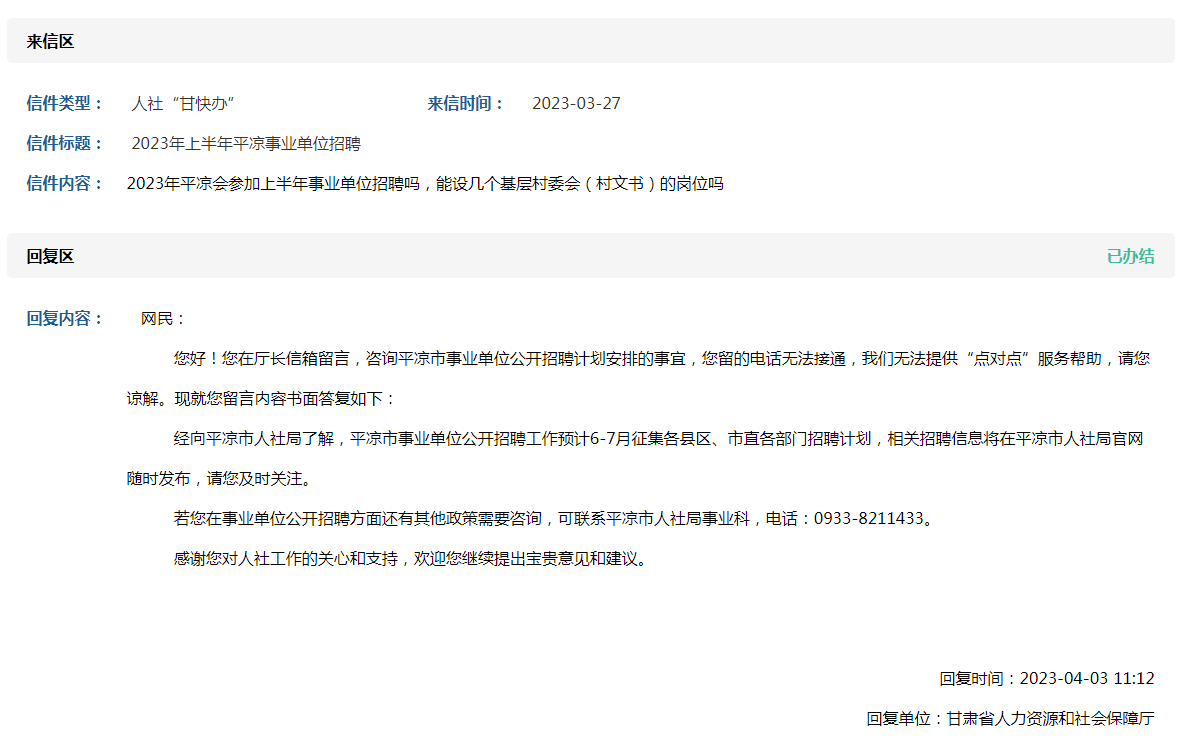The image size is (1181, 749).
Task: Click the phone number 0933-8211433
Action: coord(868,518)
